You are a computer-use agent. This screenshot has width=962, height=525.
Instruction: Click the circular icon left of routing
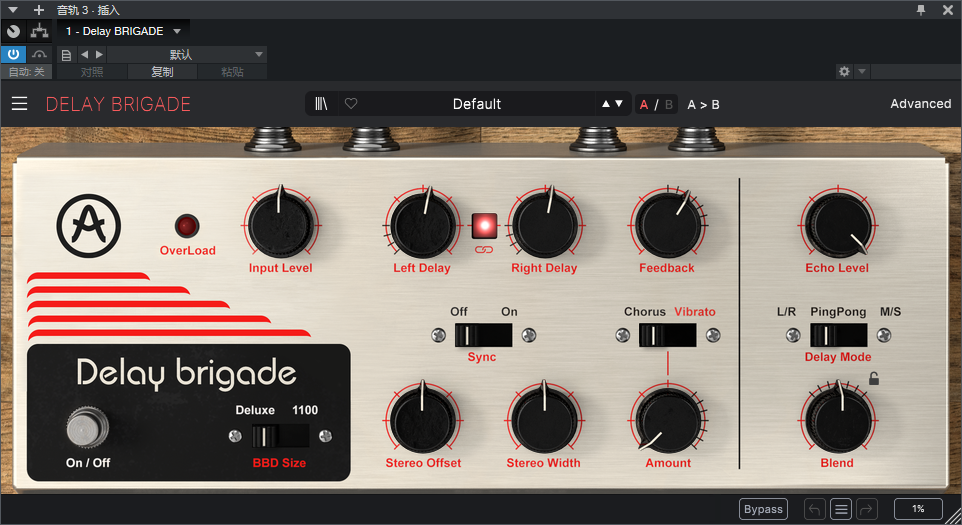pyautogui.click(x=13, y=31)
